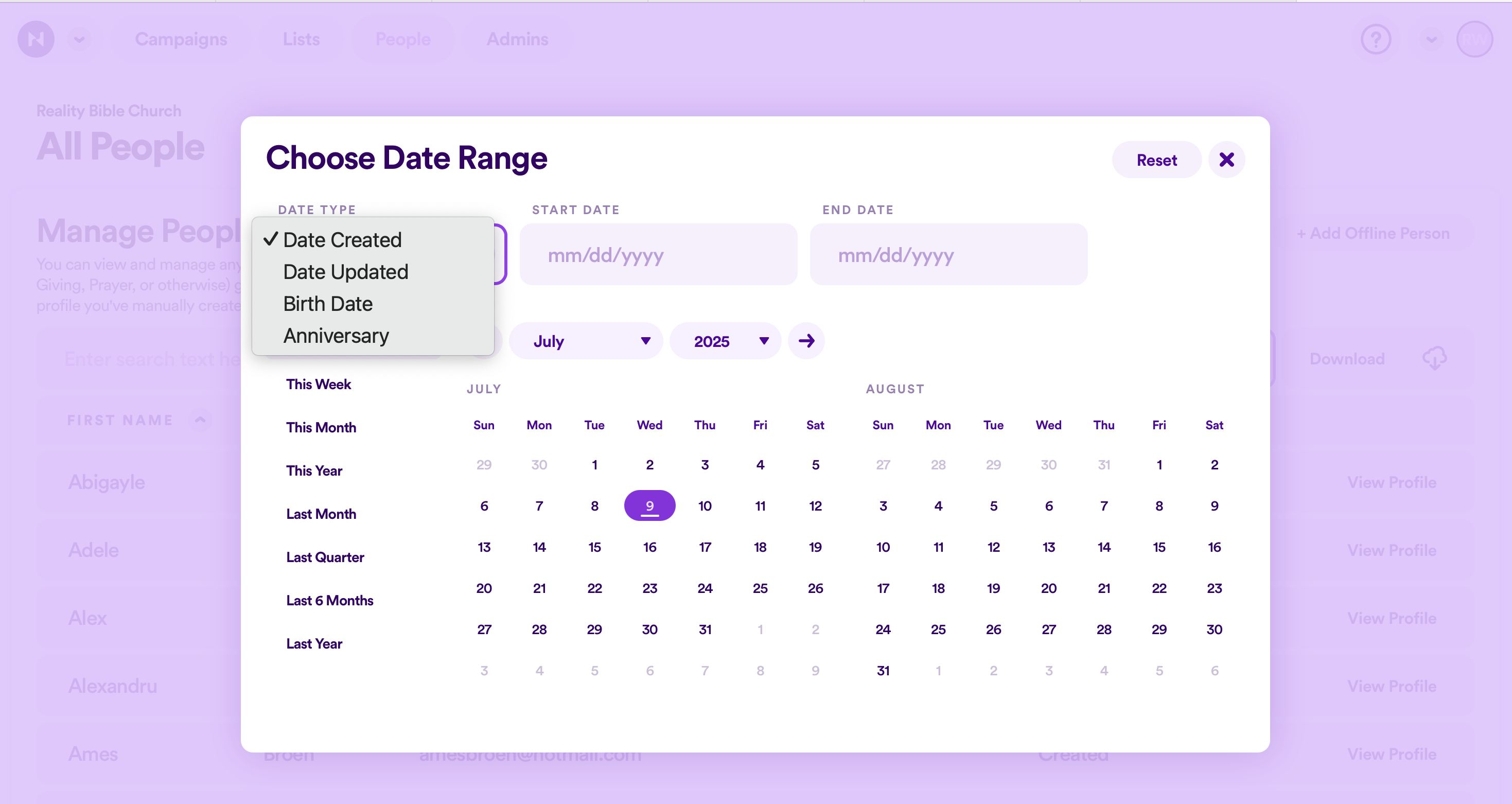This screenshot has width=1512, height=804.
Task: Expand the chevron next to app logo
Action: point(79,39)
